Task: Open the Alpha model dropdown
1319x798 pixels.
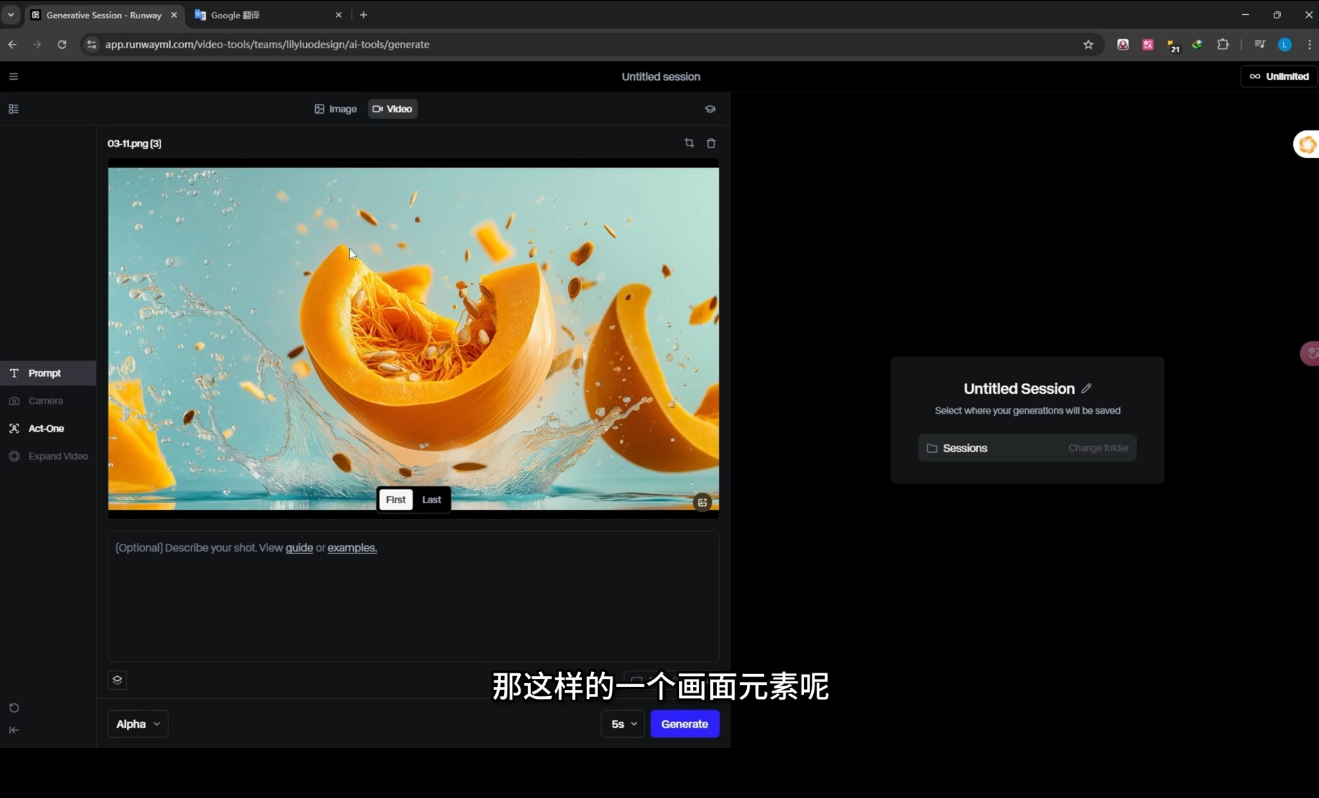Action: pyautogui.click(x=137, y=723)
